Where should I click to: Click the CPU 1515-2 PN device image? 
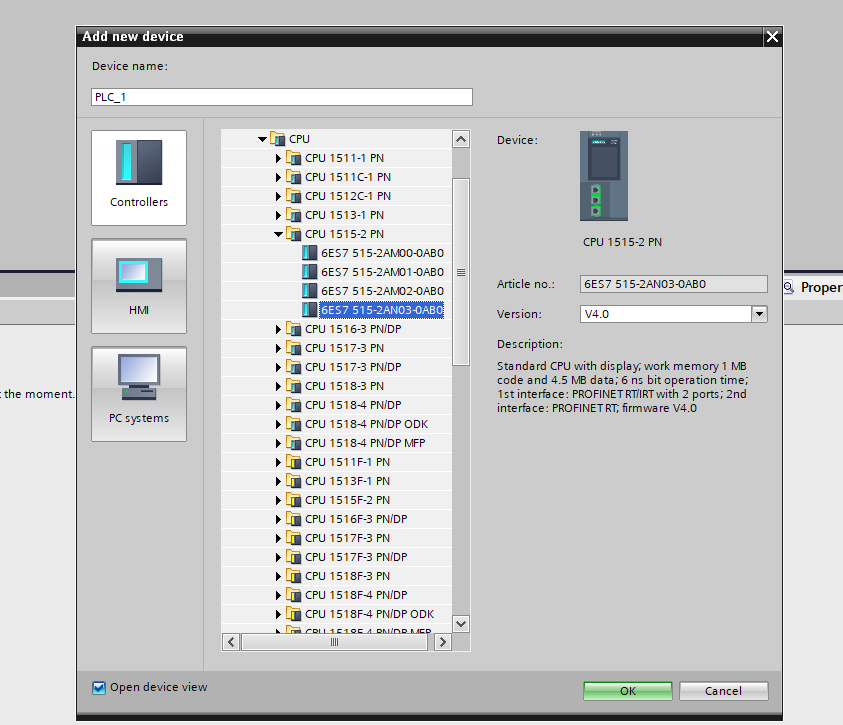click(604, 176)
